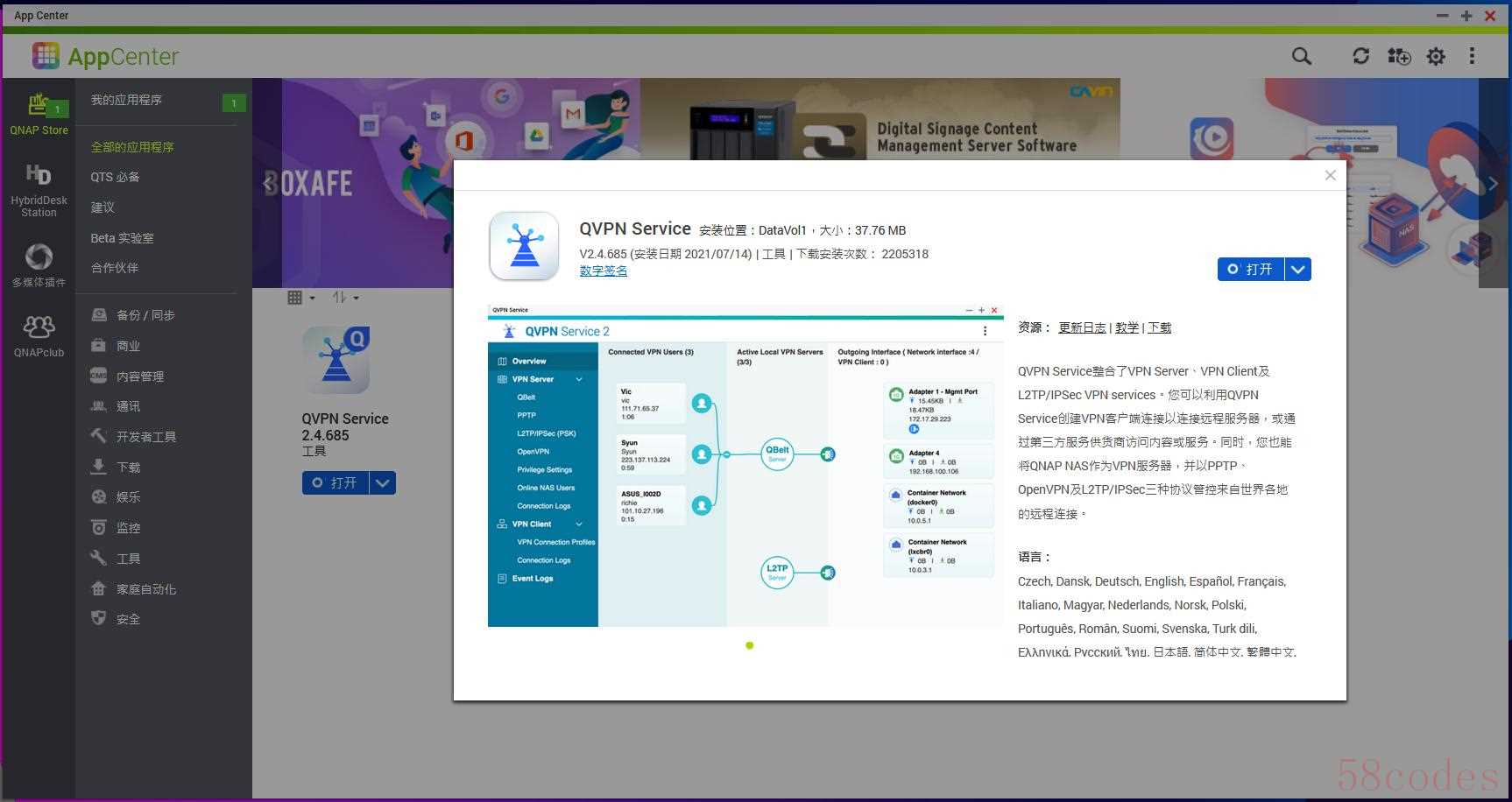The width and height of the screenshot is (1512, 802).
Task: Click the refresh icon in toolbar
Action: (1360, 56)
